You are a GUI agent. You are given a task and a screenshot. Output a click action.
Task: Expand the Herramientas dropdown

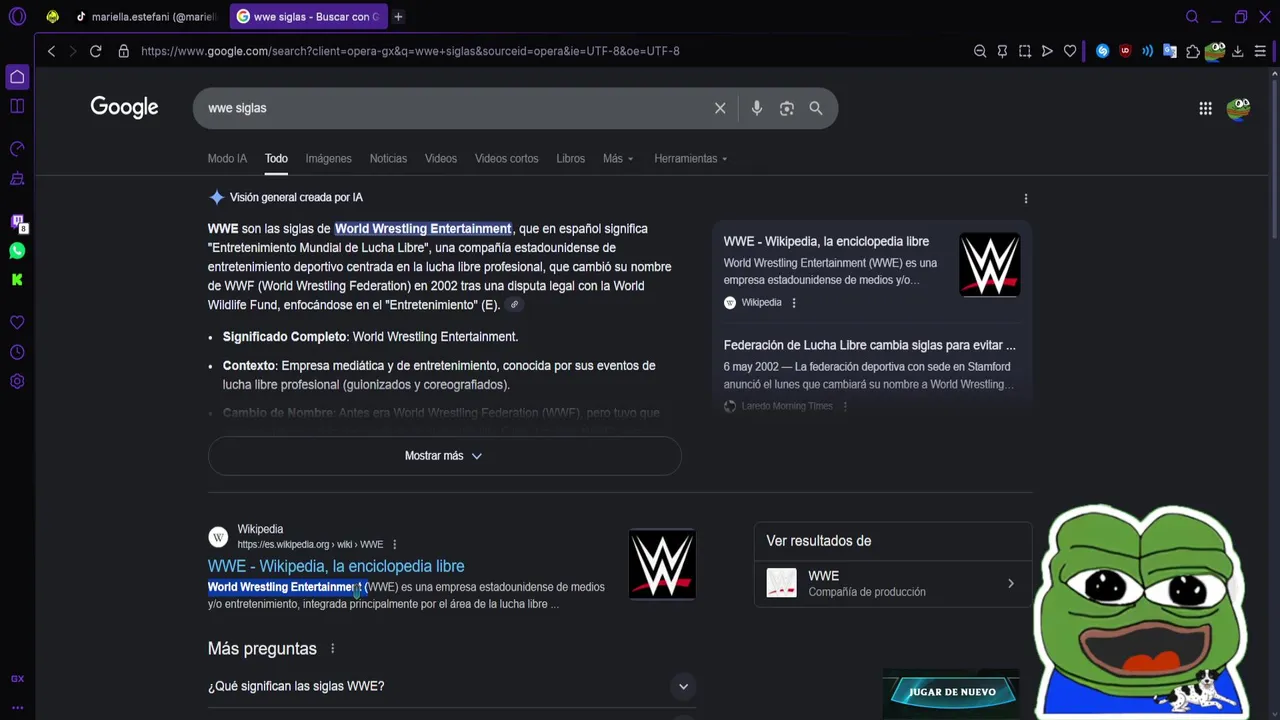(x=691, y=158)
